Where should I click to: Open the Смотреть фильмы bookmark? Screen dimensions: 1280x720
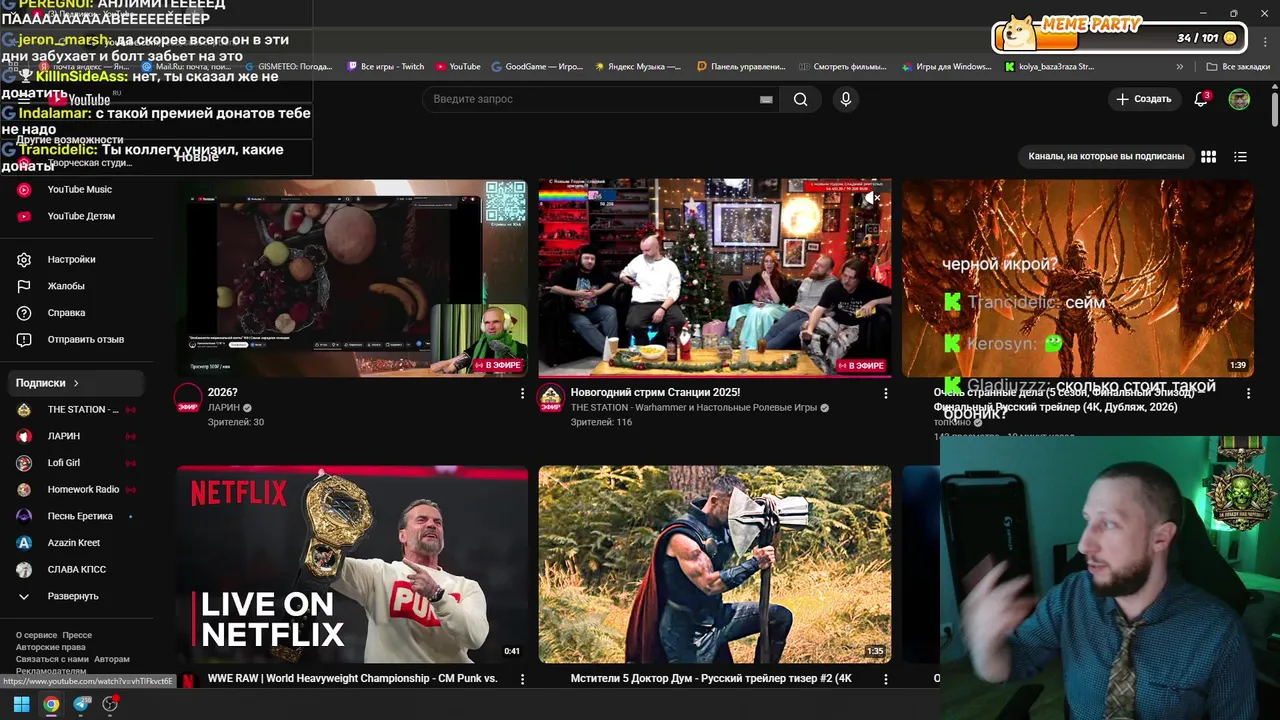843,67
